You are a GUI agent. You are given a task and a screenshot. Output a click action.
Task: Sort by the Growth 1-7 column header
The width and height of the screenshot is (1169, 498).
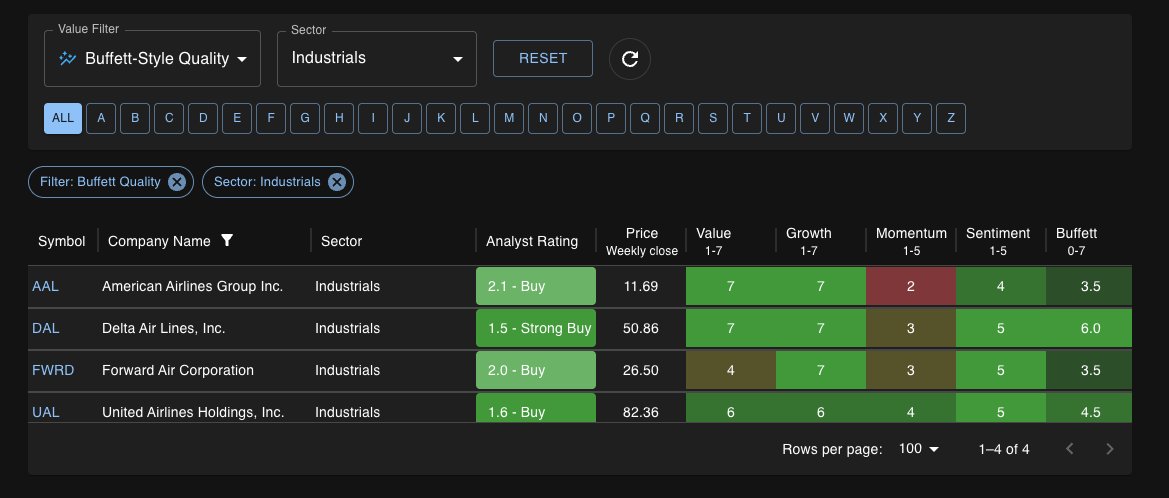pos(809,242)
